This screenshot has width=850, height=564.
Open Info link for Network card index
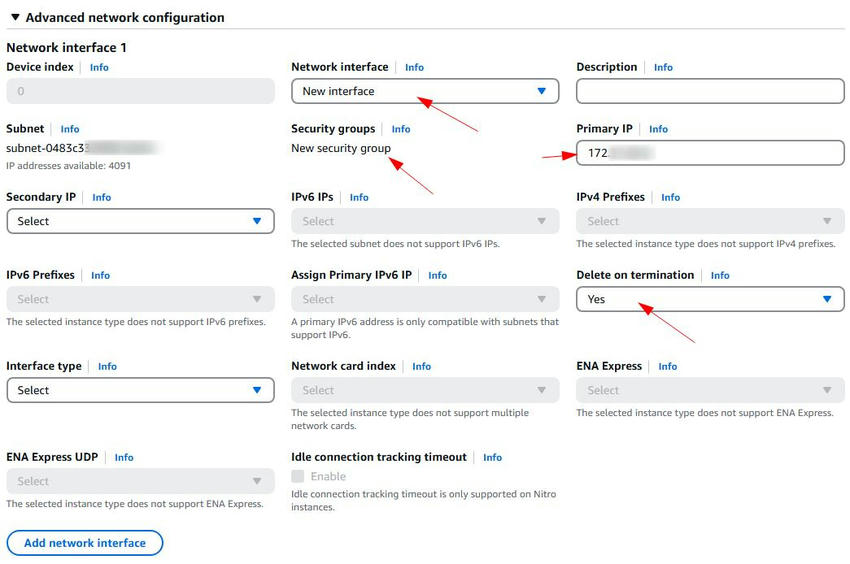tap(422, 366)
